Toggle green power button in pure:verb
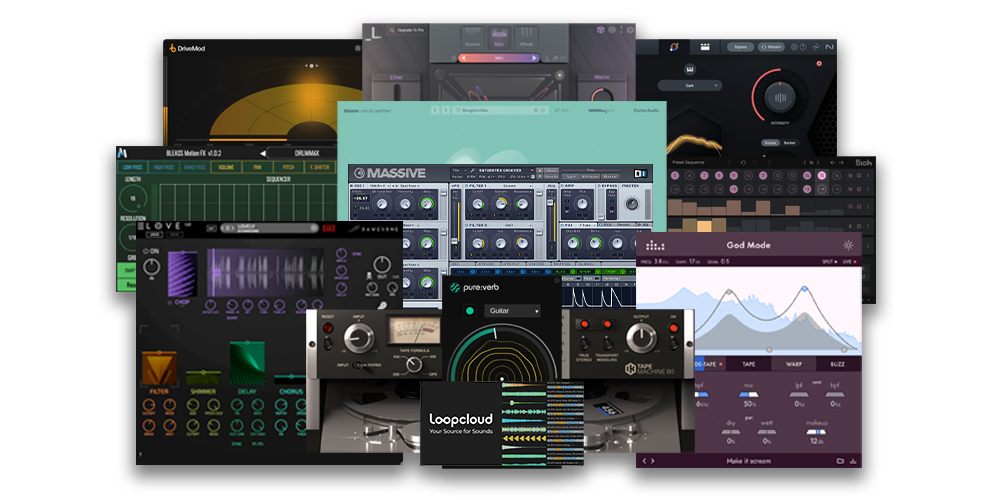The image size is (1000, 500). (470, 311)
